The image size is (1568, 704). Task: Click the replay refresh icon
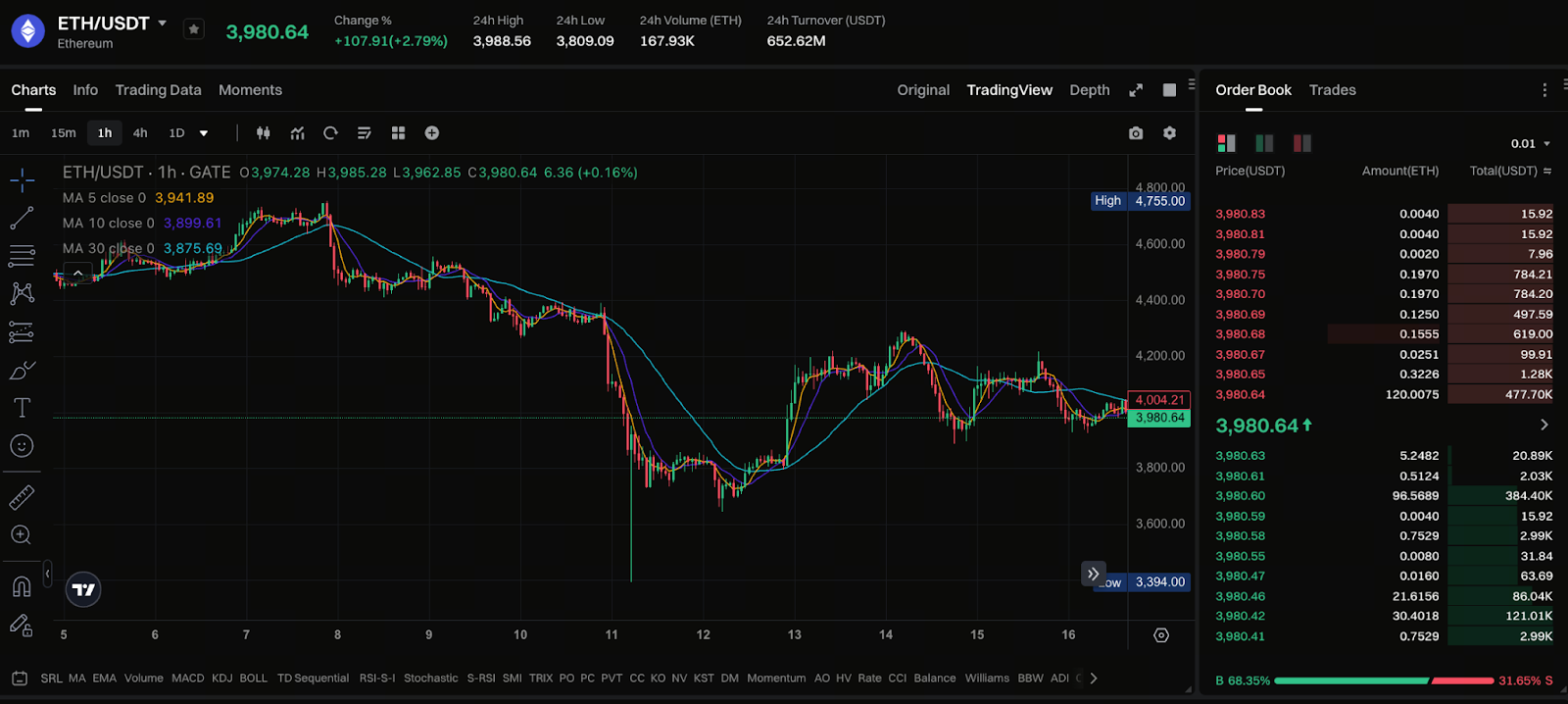point(330,133)
